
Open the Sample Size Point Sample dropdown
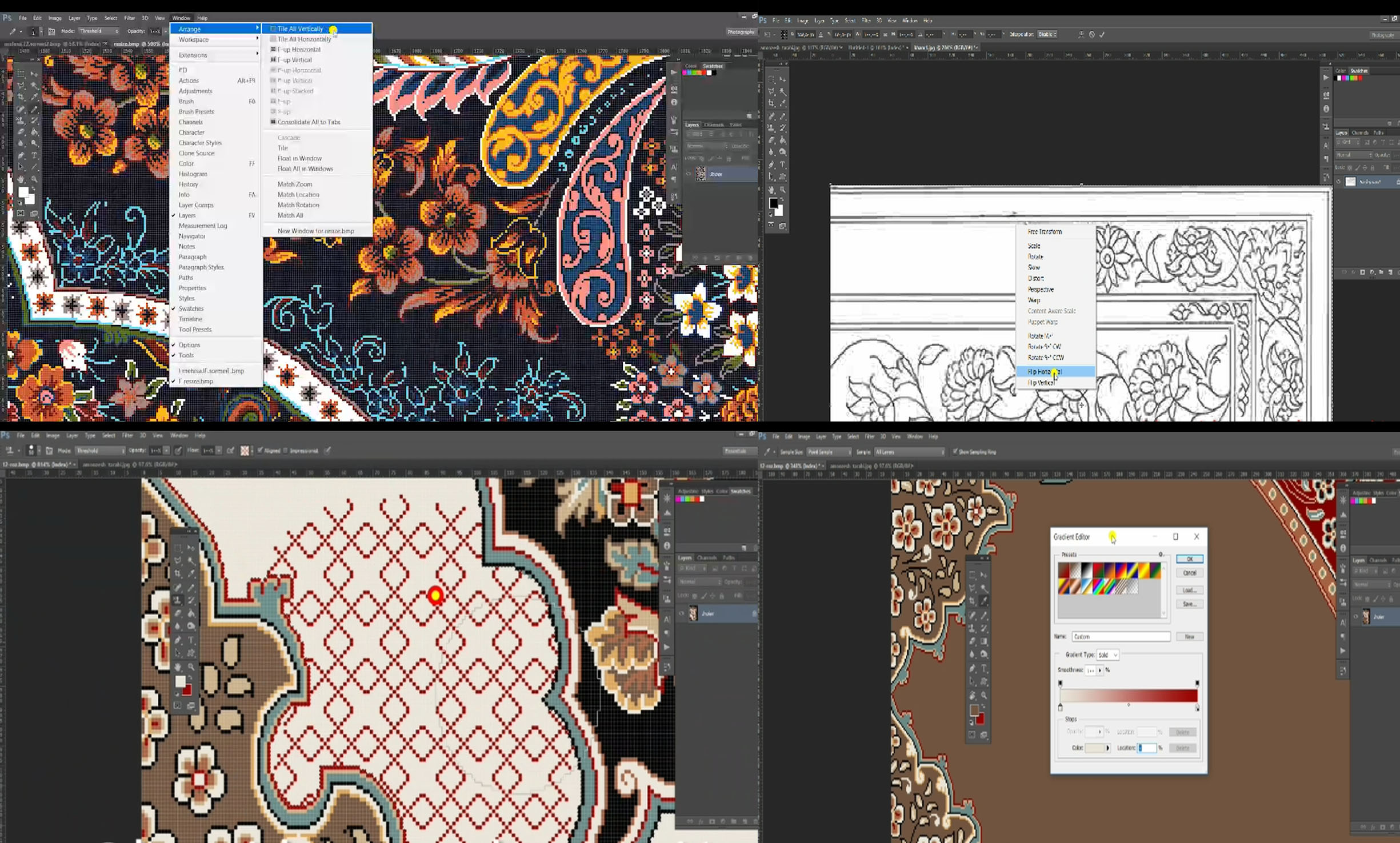(828, 452)
